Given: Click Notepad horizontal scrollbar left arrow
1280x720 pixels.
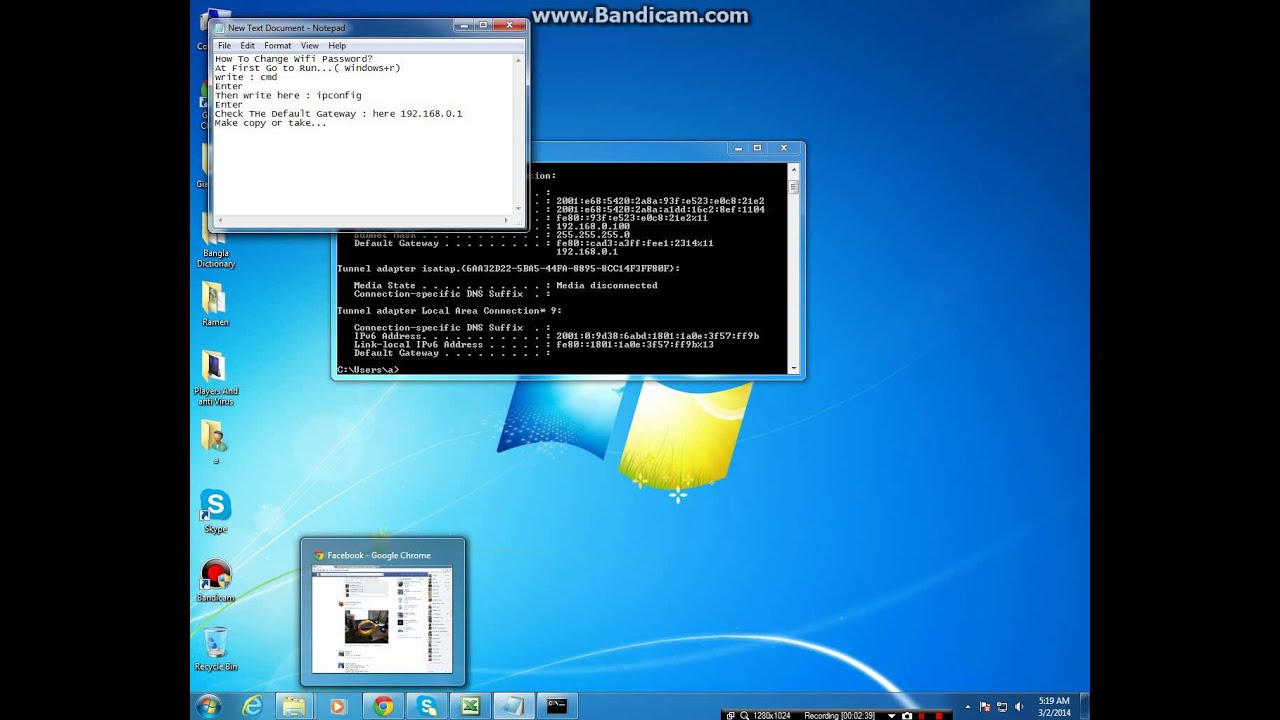Looking at the screenshot, I should pos(219,220).
